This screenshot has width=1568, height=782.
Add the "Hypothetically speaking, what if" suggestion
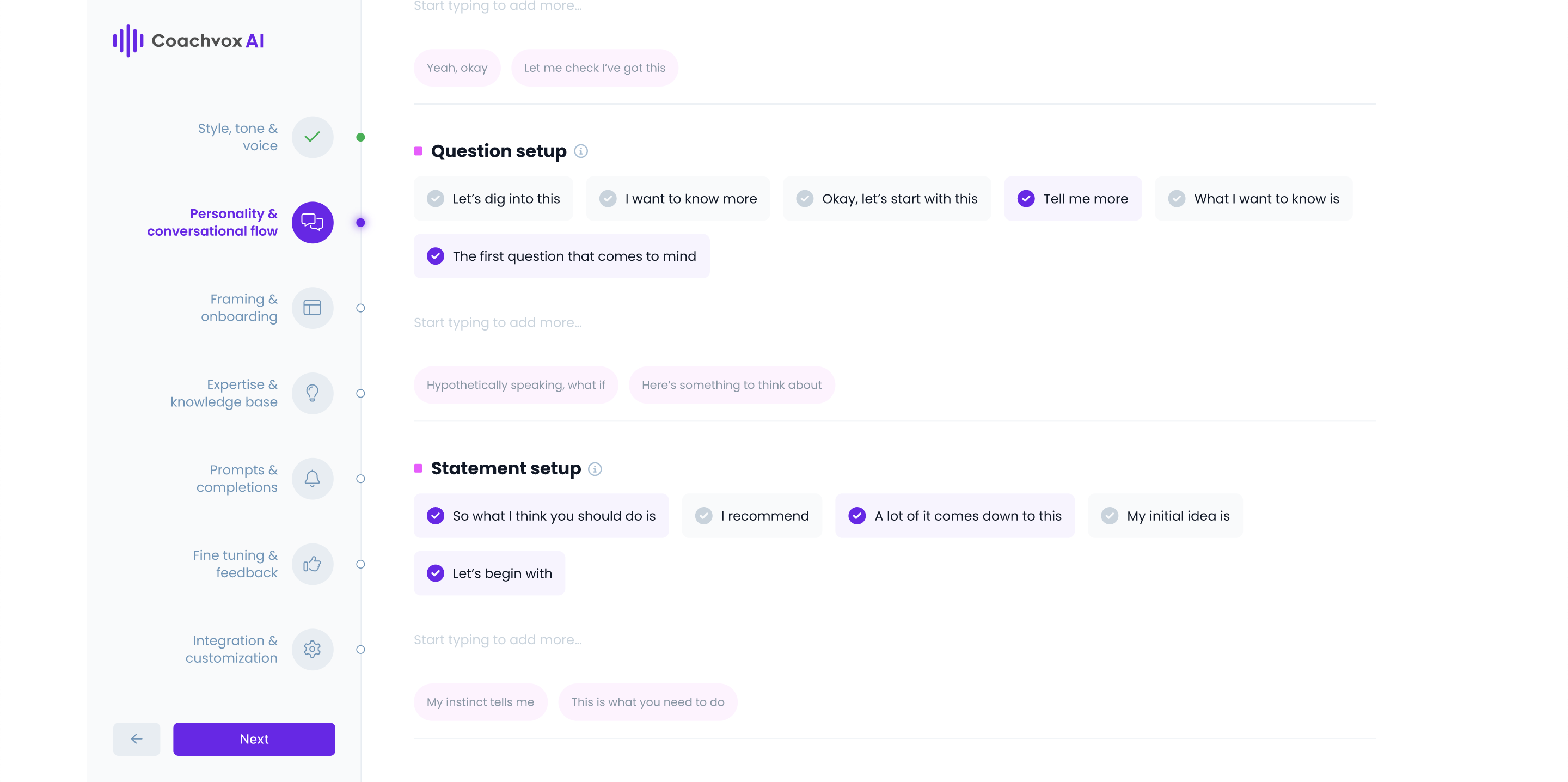(516, 385)
